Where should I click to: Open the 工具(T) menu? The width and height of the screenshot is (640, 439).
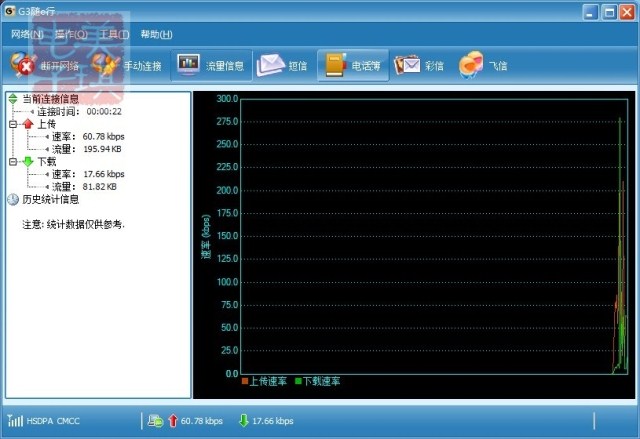[114, 34]
